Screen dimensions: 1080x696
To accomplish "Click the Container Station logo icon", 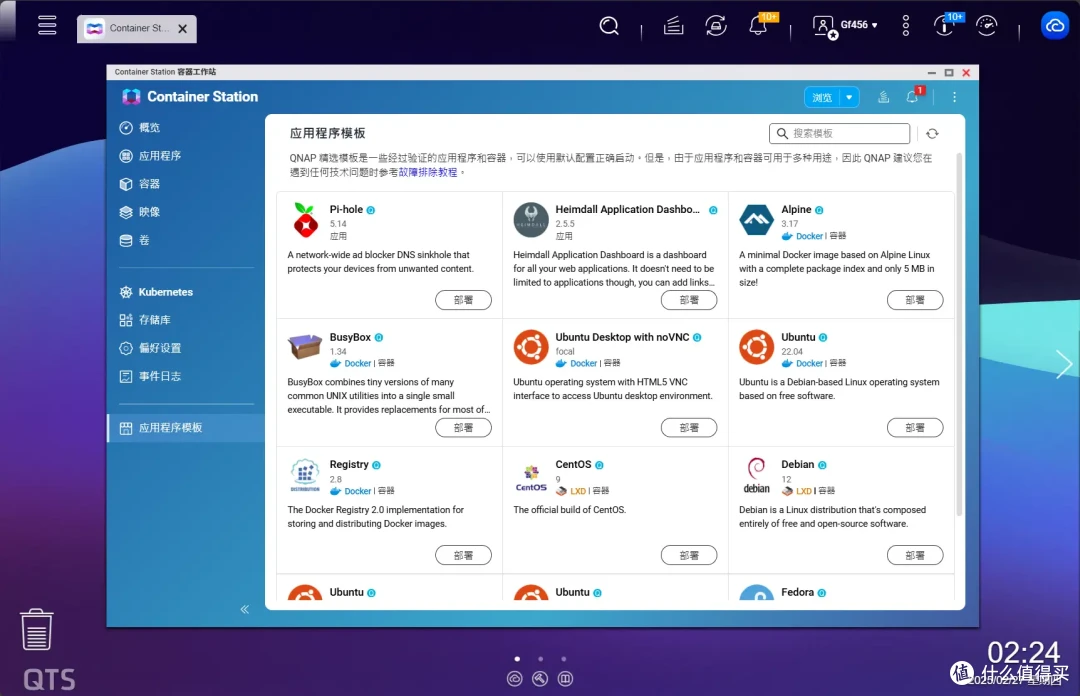I will click(131, 97).
